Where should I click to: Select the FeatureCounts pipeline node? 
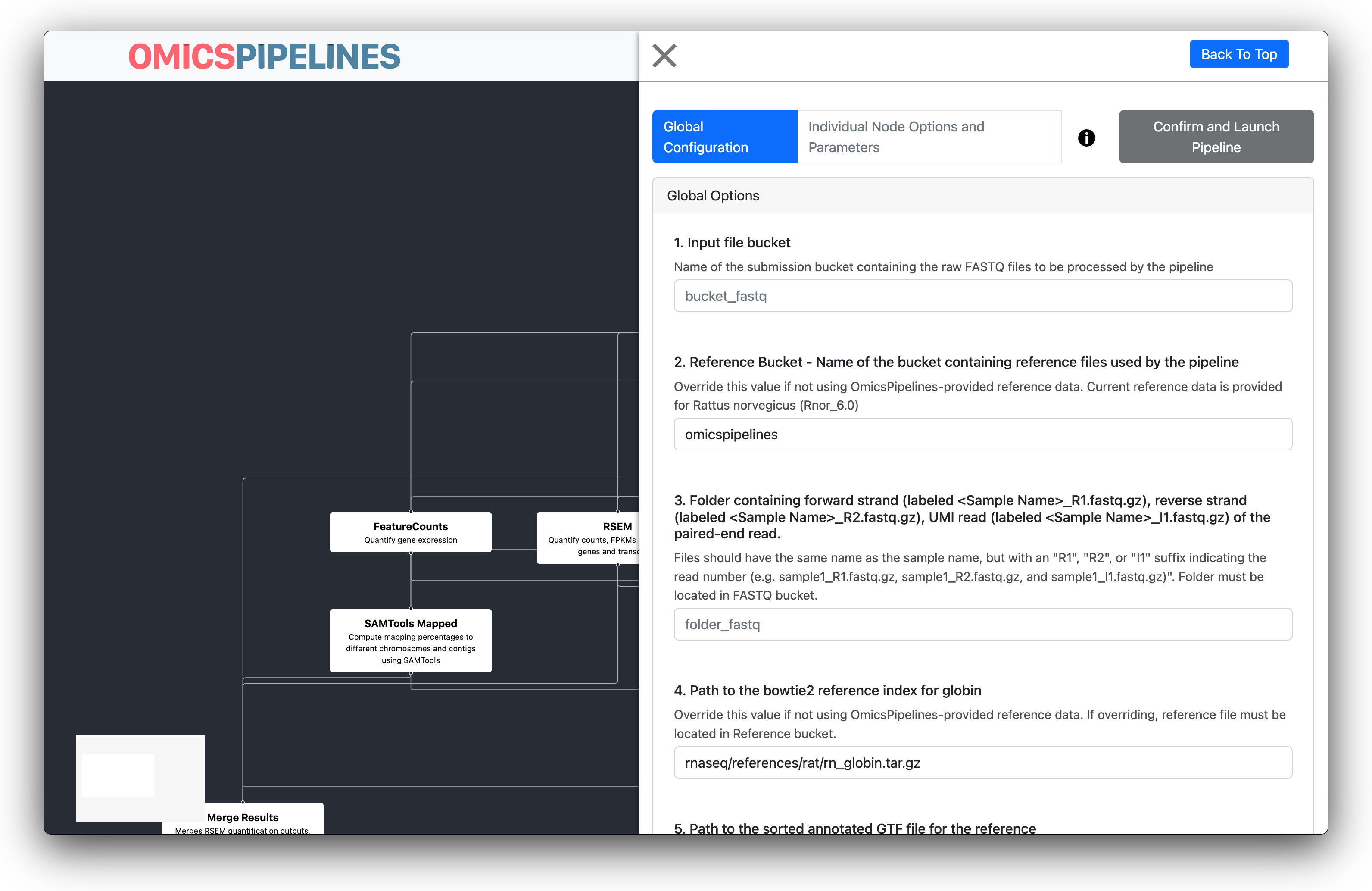411,532
